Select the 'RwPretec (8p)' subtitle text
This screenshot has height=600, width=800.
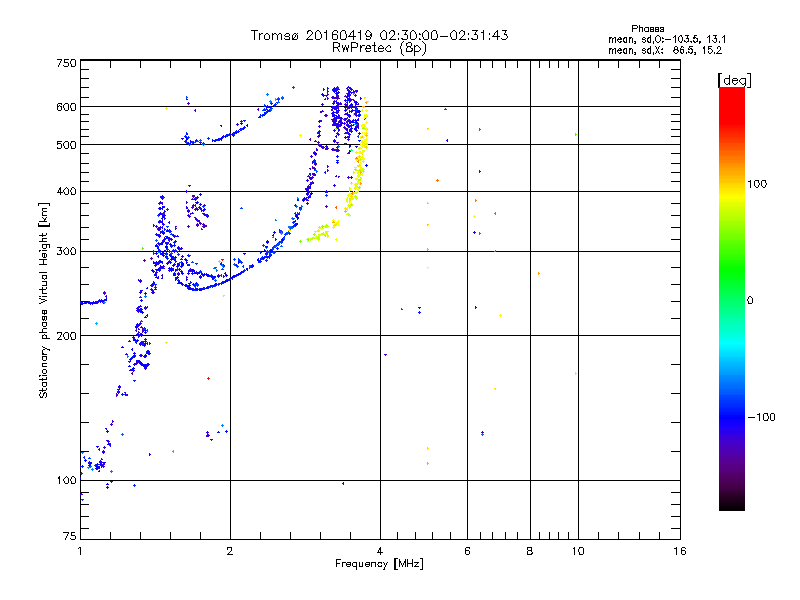pos(379,48)
